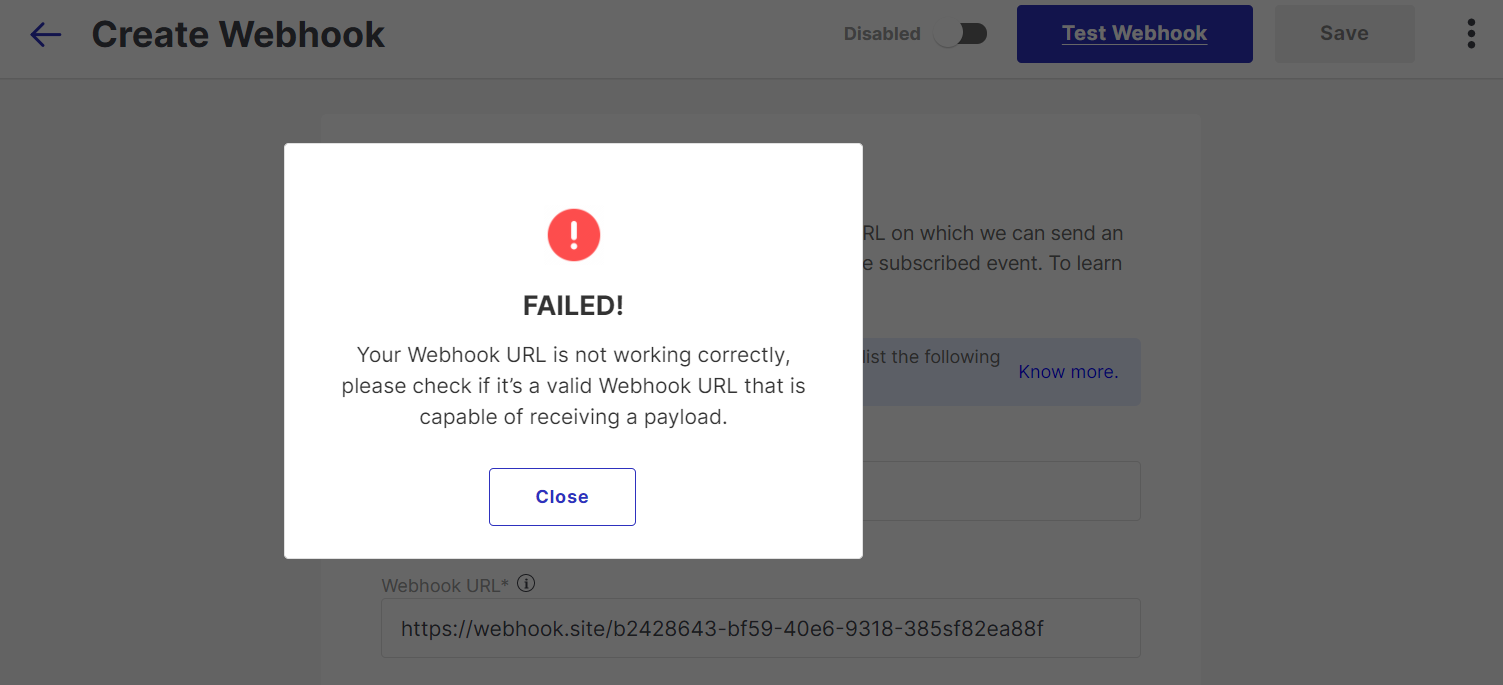
Task: Click the Save button
Action: 1344,34
